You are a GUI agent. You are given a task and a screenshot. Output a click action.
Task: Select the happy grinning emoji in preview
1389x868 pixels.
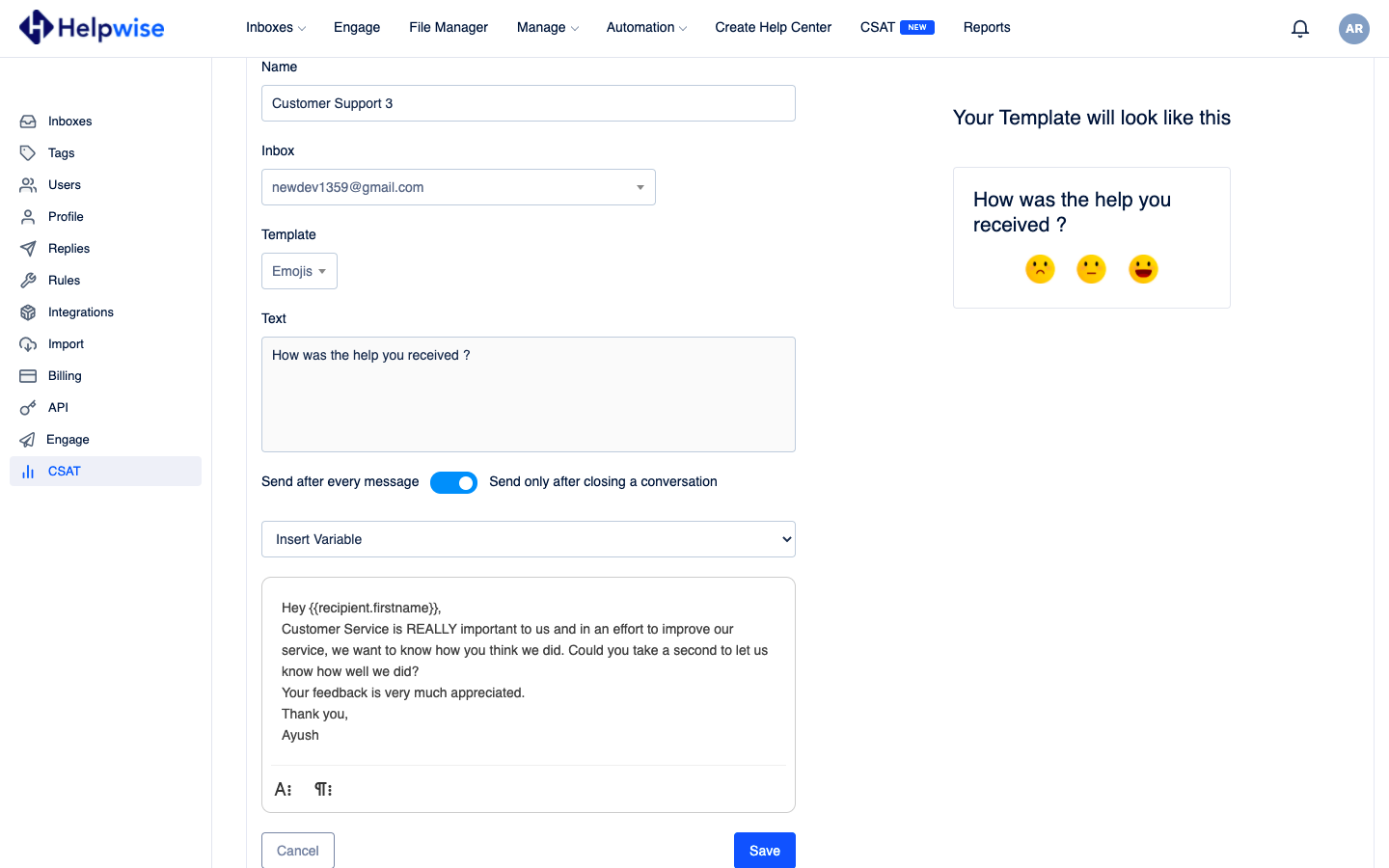point(1143,269)
